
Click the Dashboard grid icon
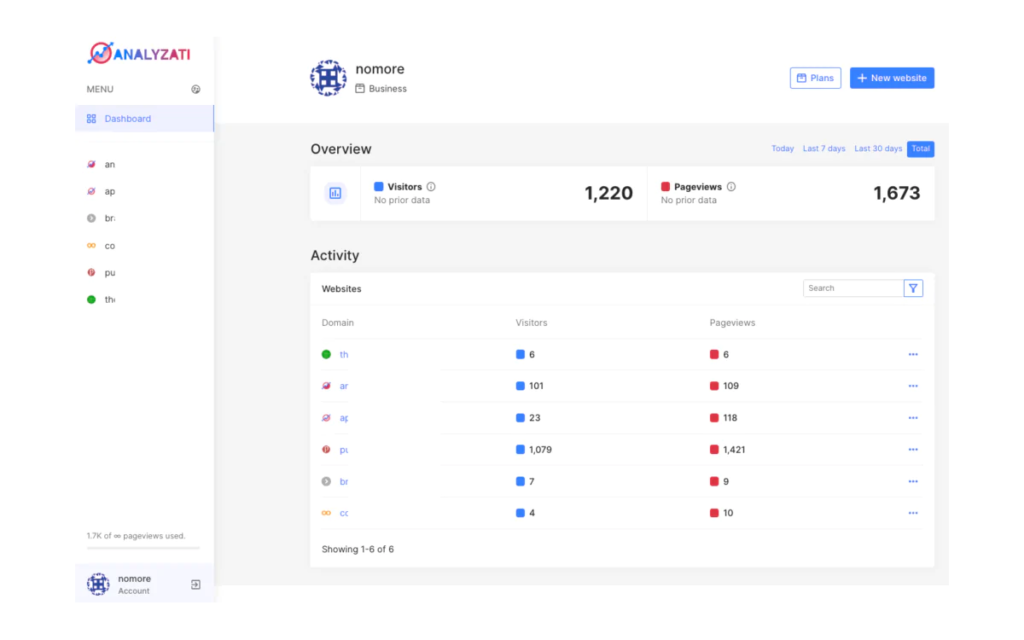tap(91, 119)
